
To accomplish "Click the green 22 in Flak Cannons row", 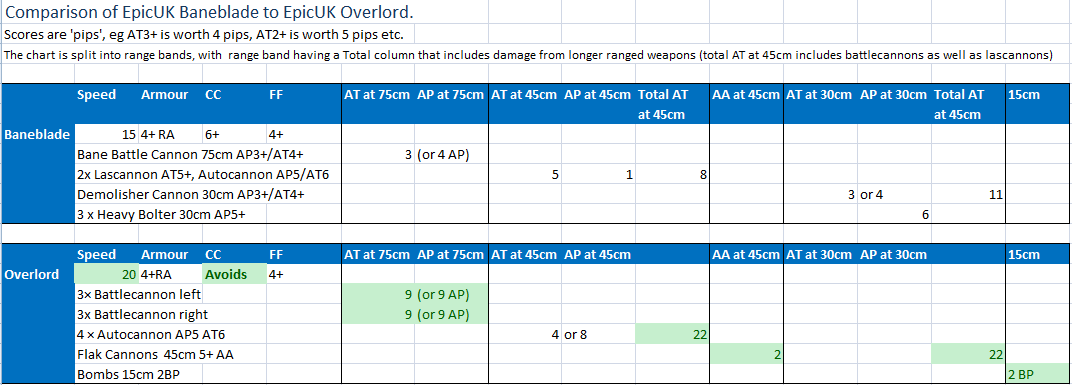I will (969, 354).
